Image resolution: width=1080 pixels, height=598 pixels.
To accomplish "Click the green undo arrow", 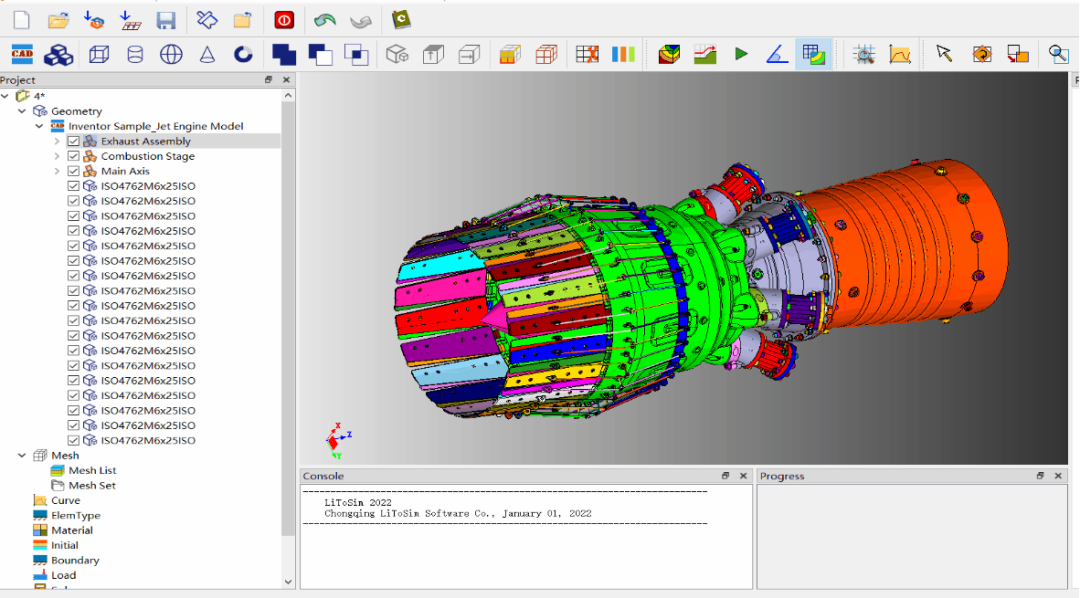I will tap(324, 20).
